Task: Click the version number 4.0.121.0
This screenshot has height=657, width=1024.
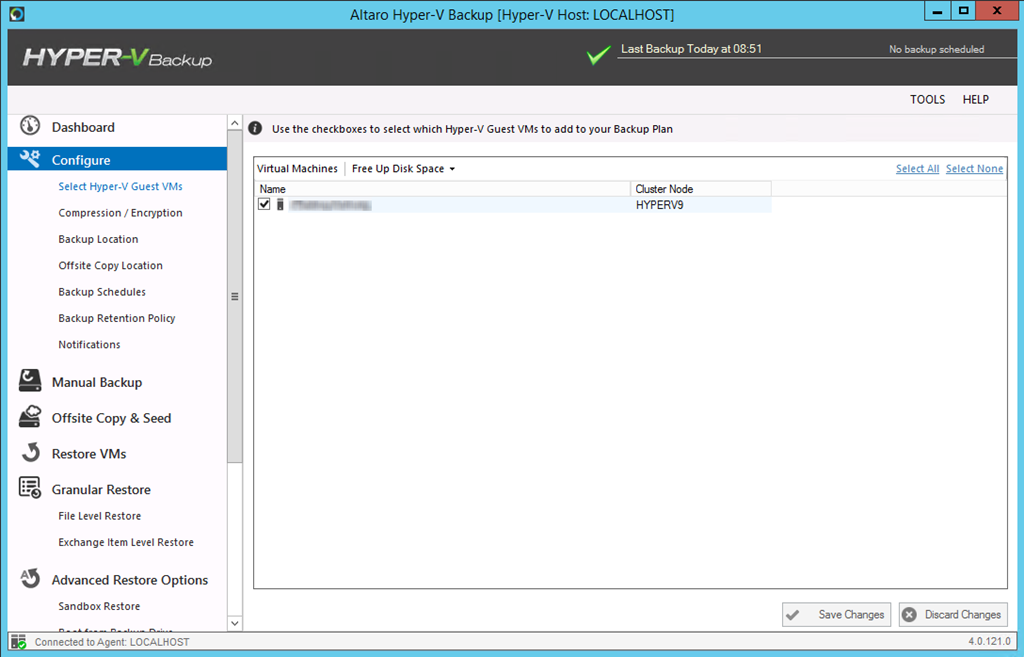Action: [989, 641]
